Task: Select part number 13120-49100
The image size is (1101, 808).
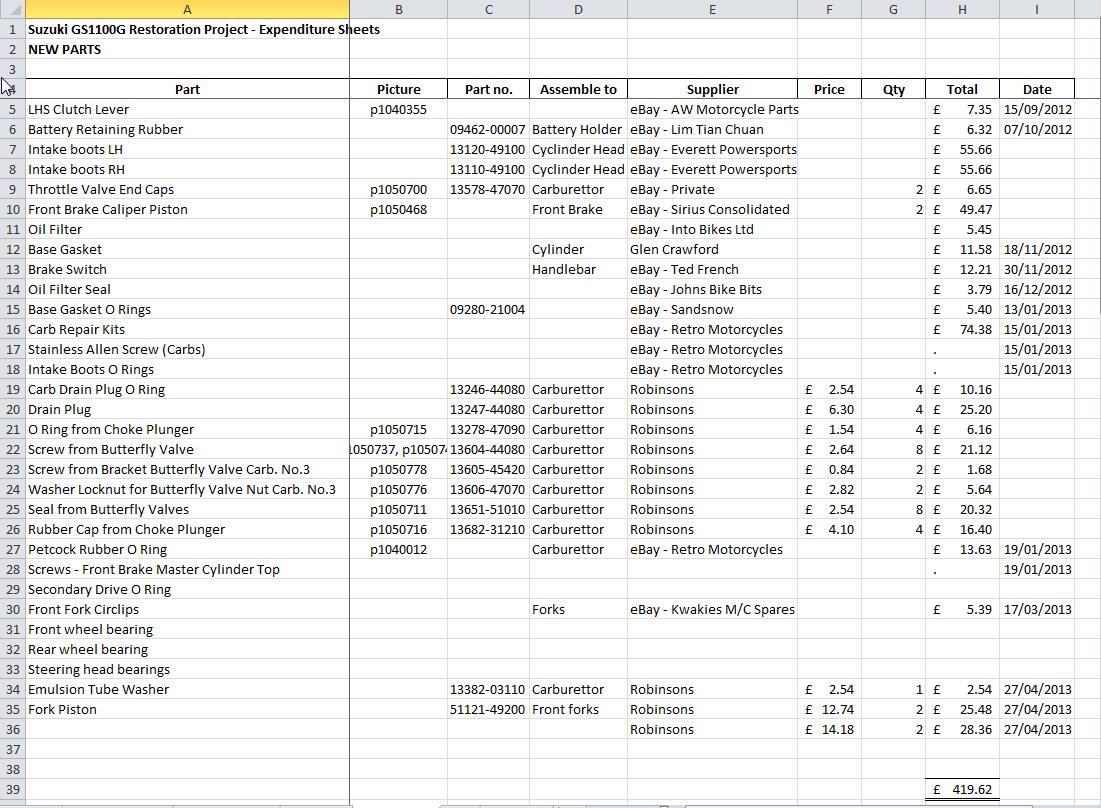Action: point(489,150)
